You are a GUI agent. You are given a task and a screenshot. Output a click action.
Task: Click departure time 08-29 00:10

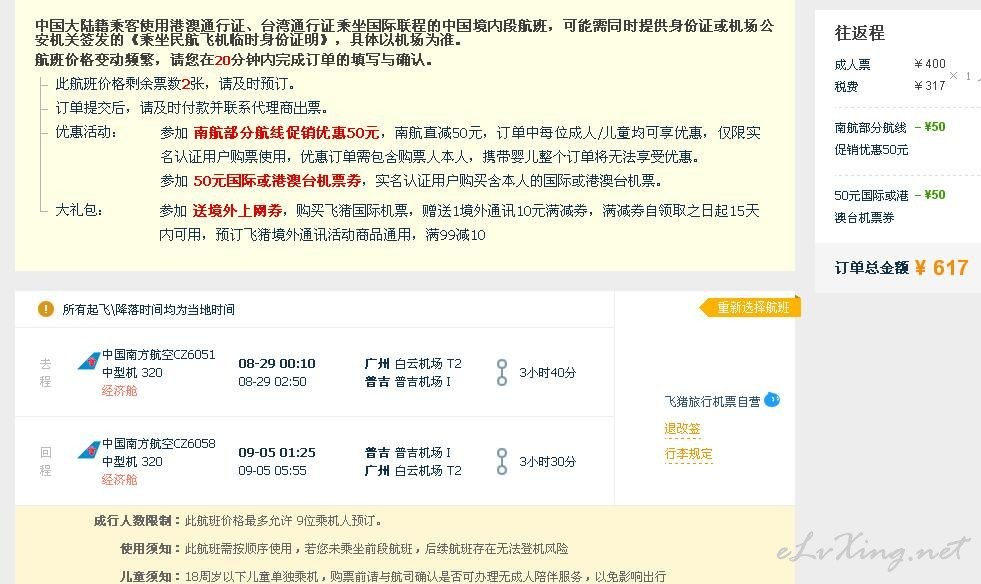point(277,363)
